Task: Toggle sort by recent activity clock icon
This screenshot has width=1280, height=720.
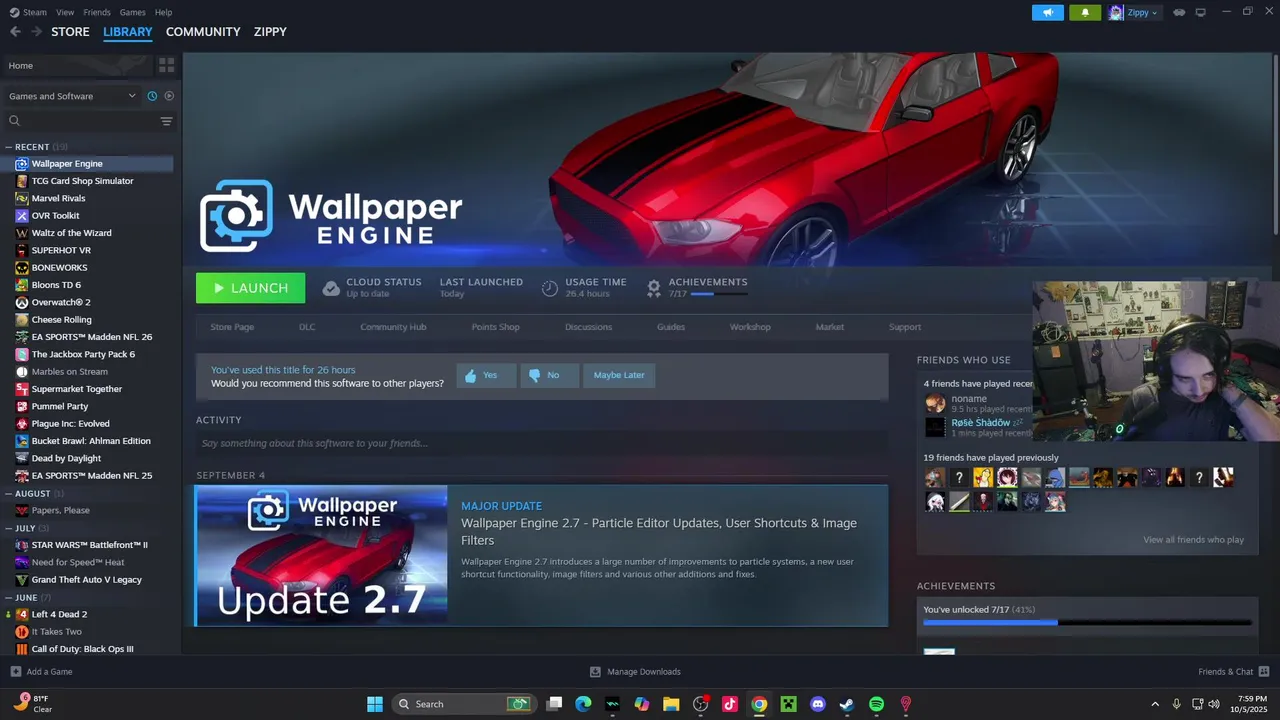Action: click(152, 96)
